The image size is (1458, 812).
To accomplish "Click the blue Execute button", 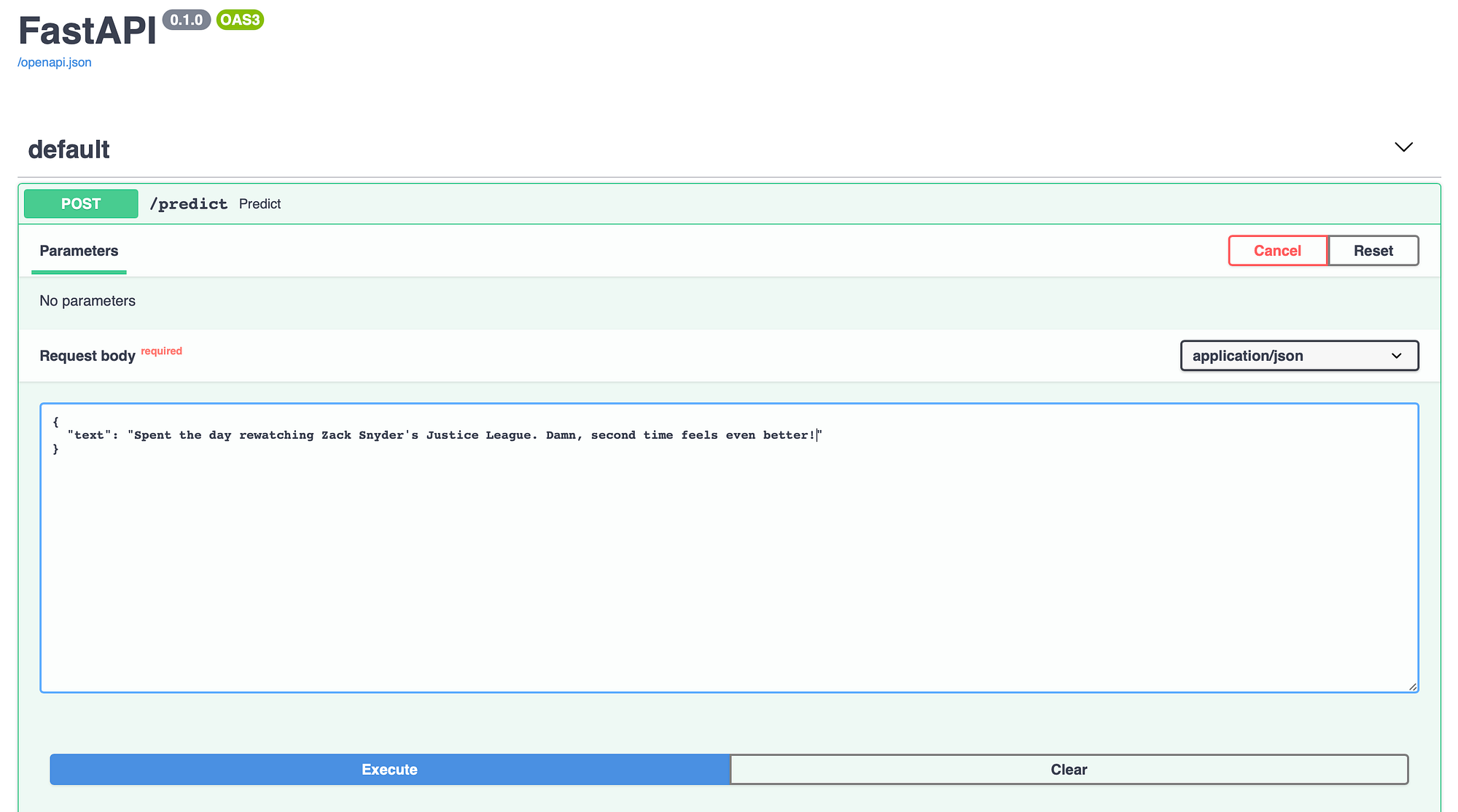I will 390,770.
